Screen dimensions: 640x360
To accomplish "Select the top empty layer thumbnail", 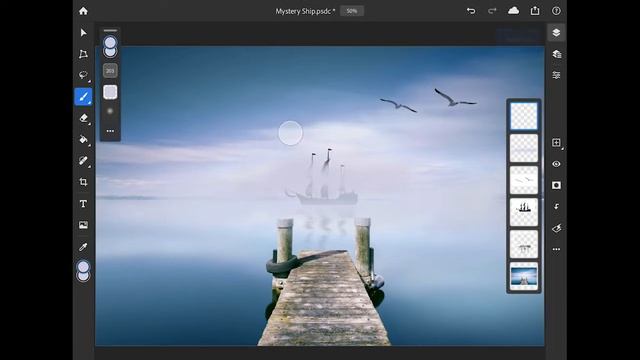I will 524,116.
